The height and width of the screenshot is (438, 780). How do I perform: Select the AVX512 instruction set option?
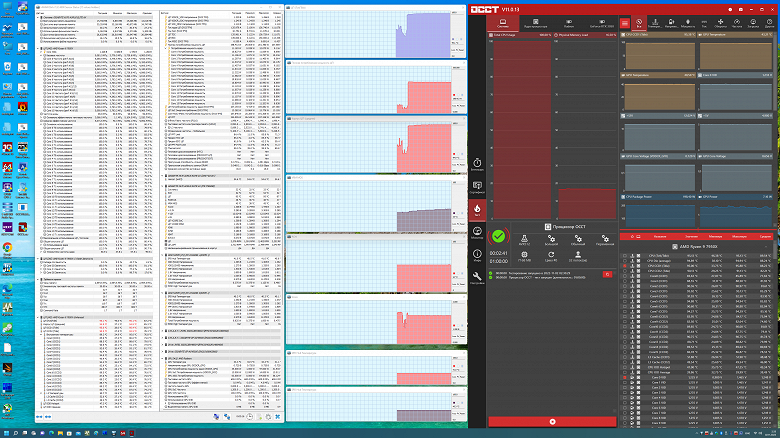pyautogui.click(x=524, y=240)
